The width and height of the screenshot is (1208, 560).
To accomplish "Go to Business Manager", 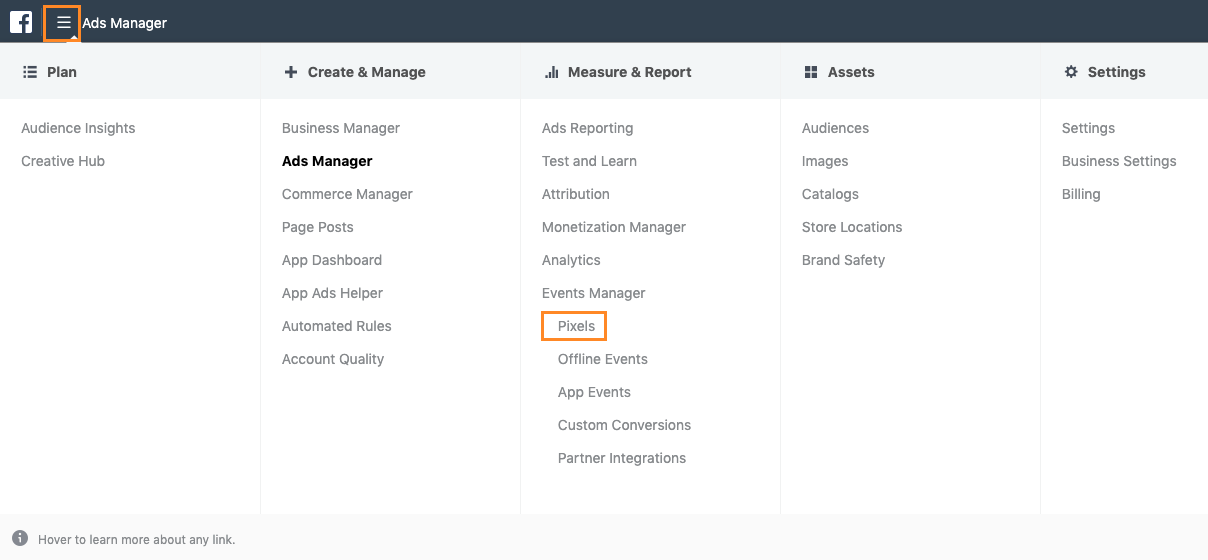I will point(341,128).
